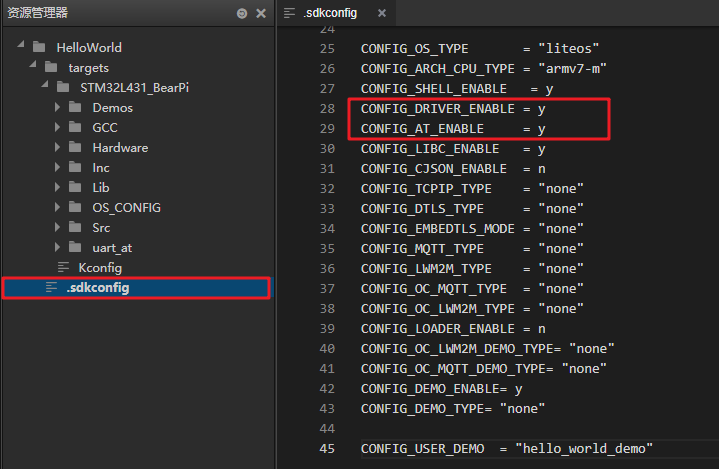Click CONFIG_MQTT_TYPE on line 35
This screenshot has width=719, height=469.
422,248
